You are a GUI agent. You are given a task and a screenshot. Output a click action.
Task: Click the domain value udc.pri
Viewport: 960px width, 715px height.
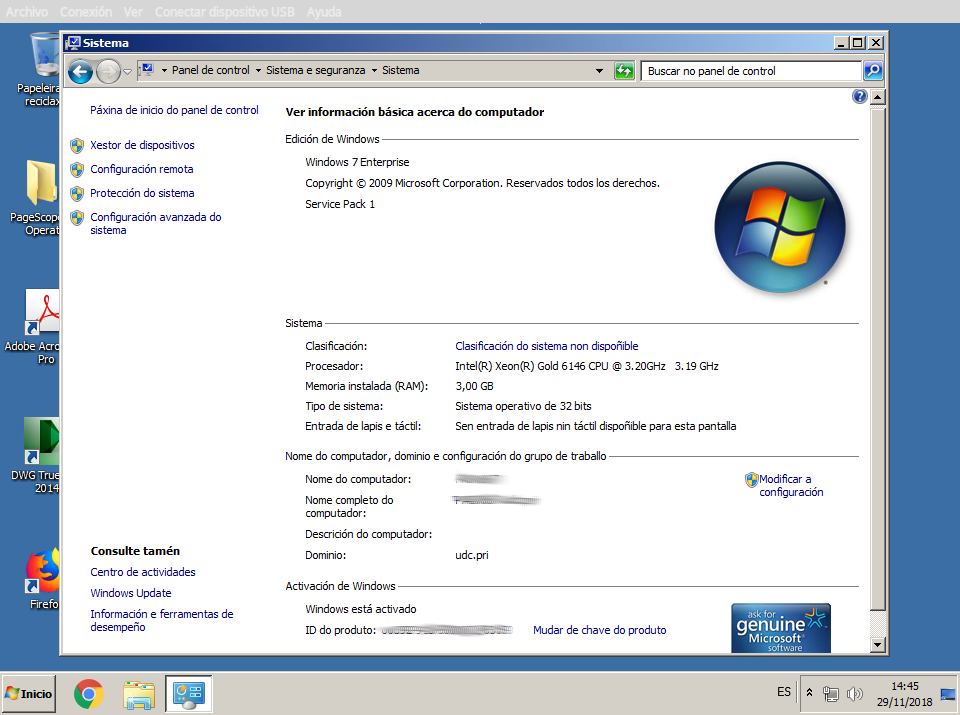[x=471, y=555]
